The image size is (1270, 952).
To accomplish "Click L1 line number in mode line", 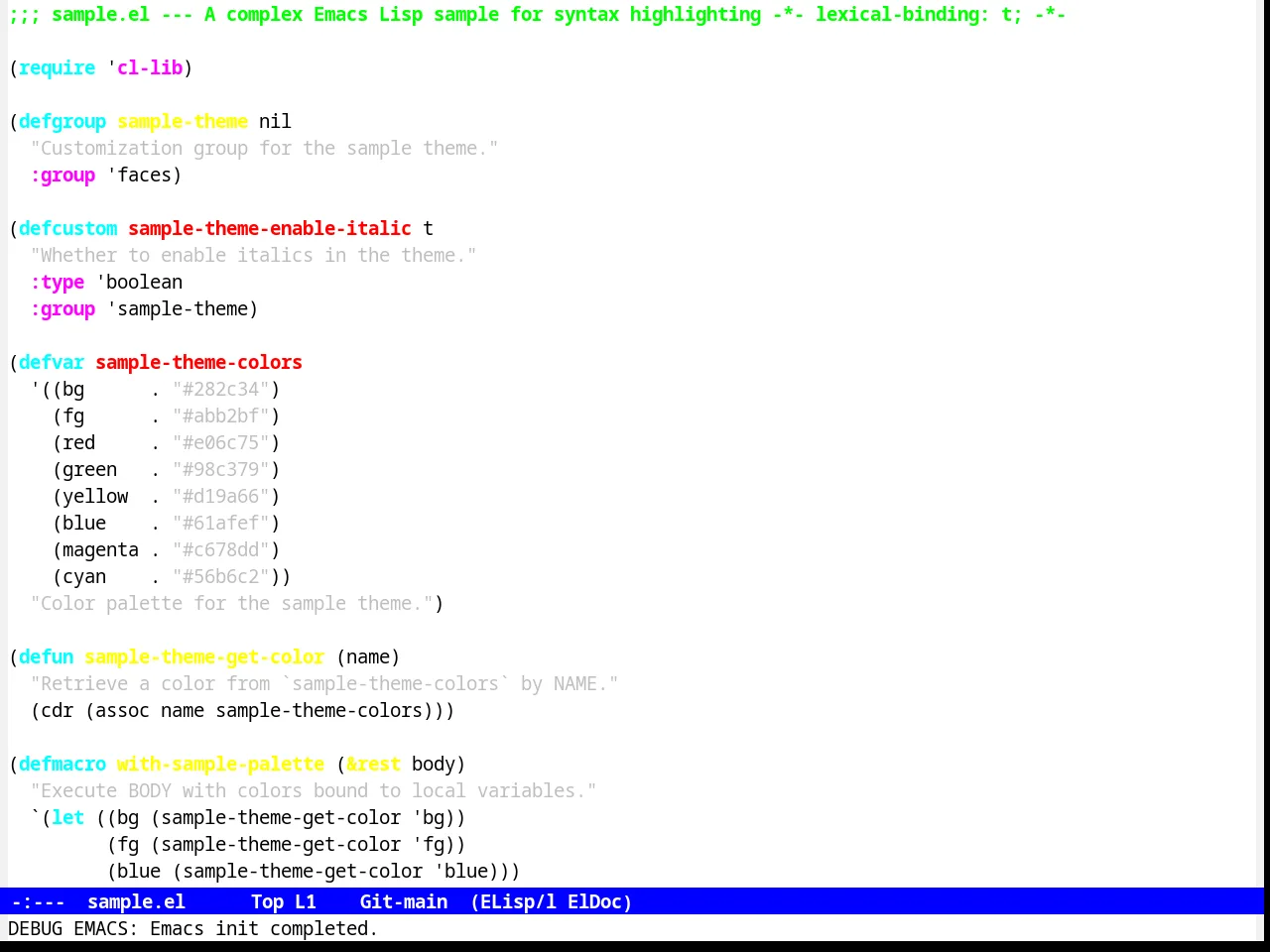I will 306,901.
